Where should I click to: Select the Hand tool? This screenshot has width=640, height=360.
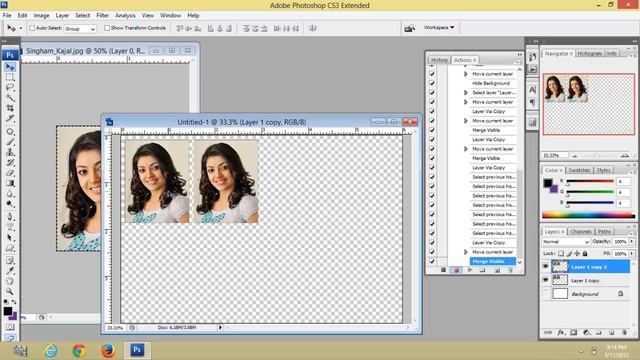coord(10,281)
